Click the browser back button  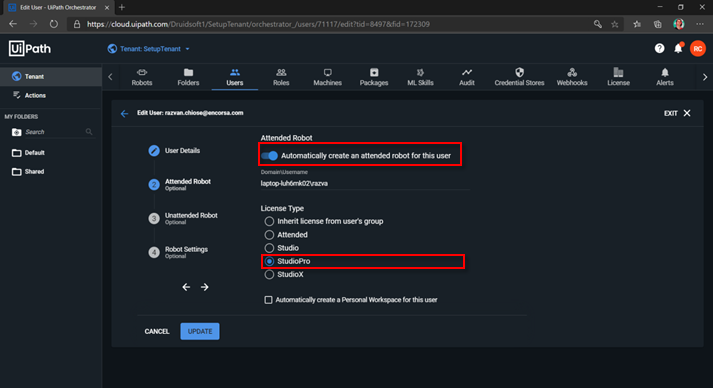point(13,24)
